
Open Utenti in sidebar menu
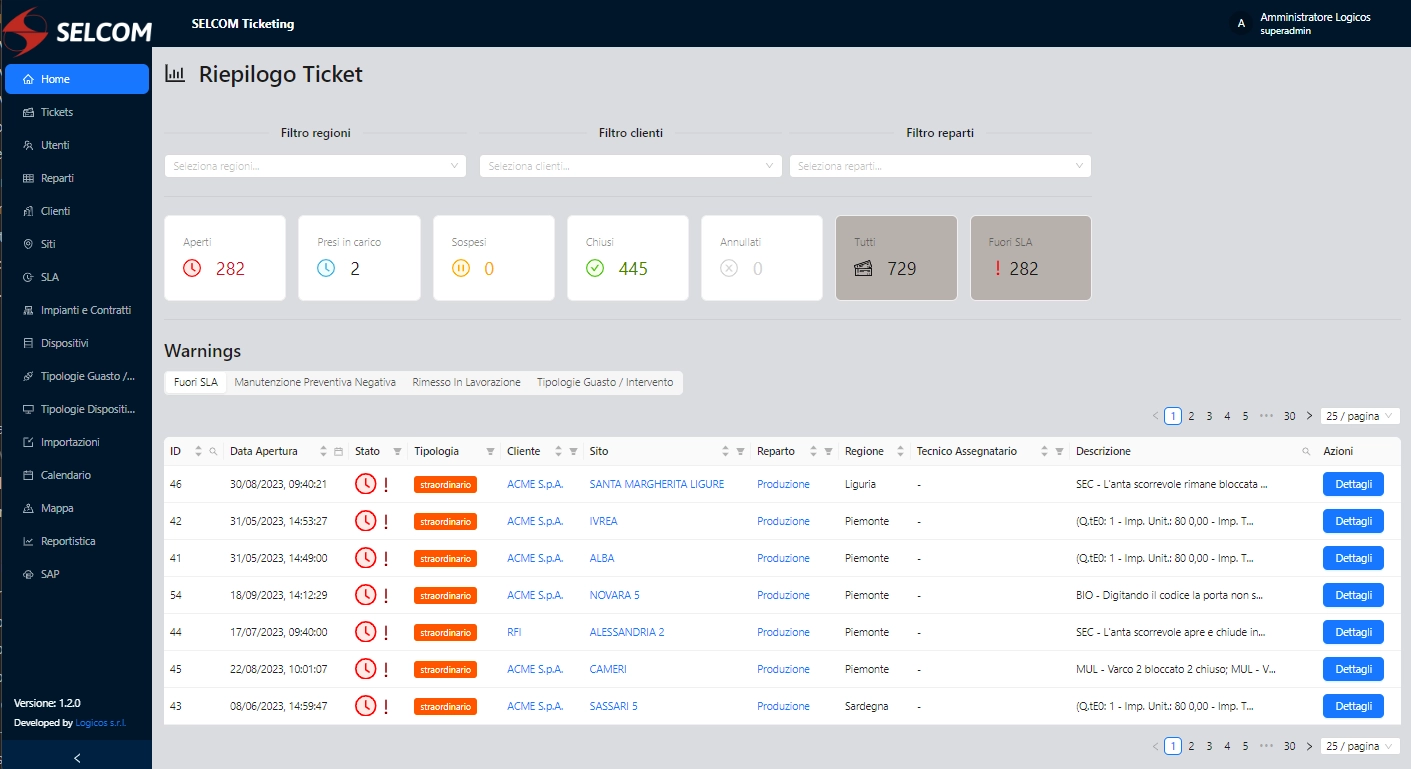coord(77,145)
